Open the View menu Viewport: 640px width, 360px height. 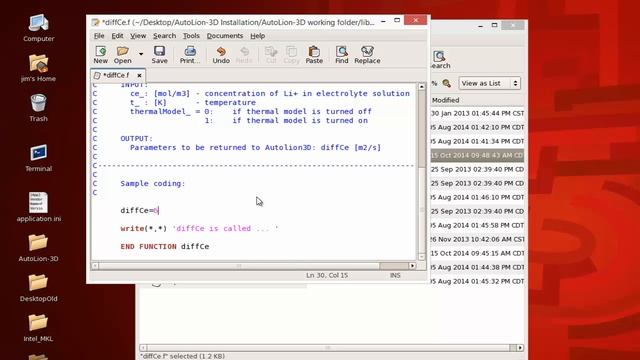click(x=138, y=36)
